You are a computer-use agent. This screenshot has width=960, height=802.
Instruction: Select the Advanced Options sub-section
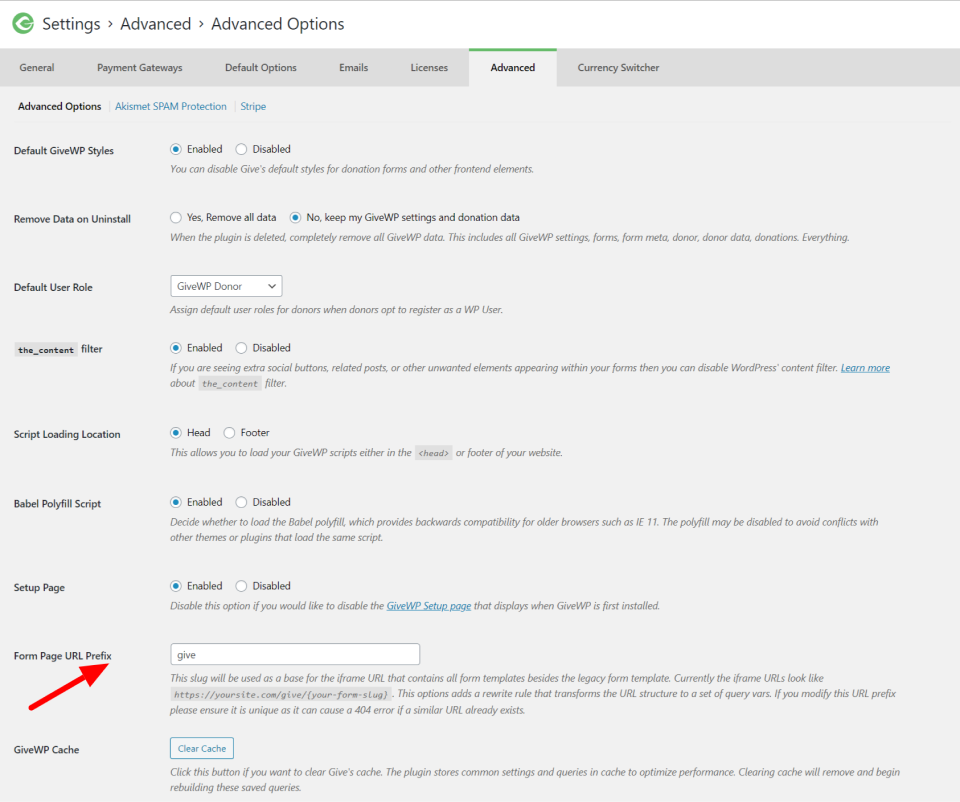pyautogui.click(x=59, y=107)
